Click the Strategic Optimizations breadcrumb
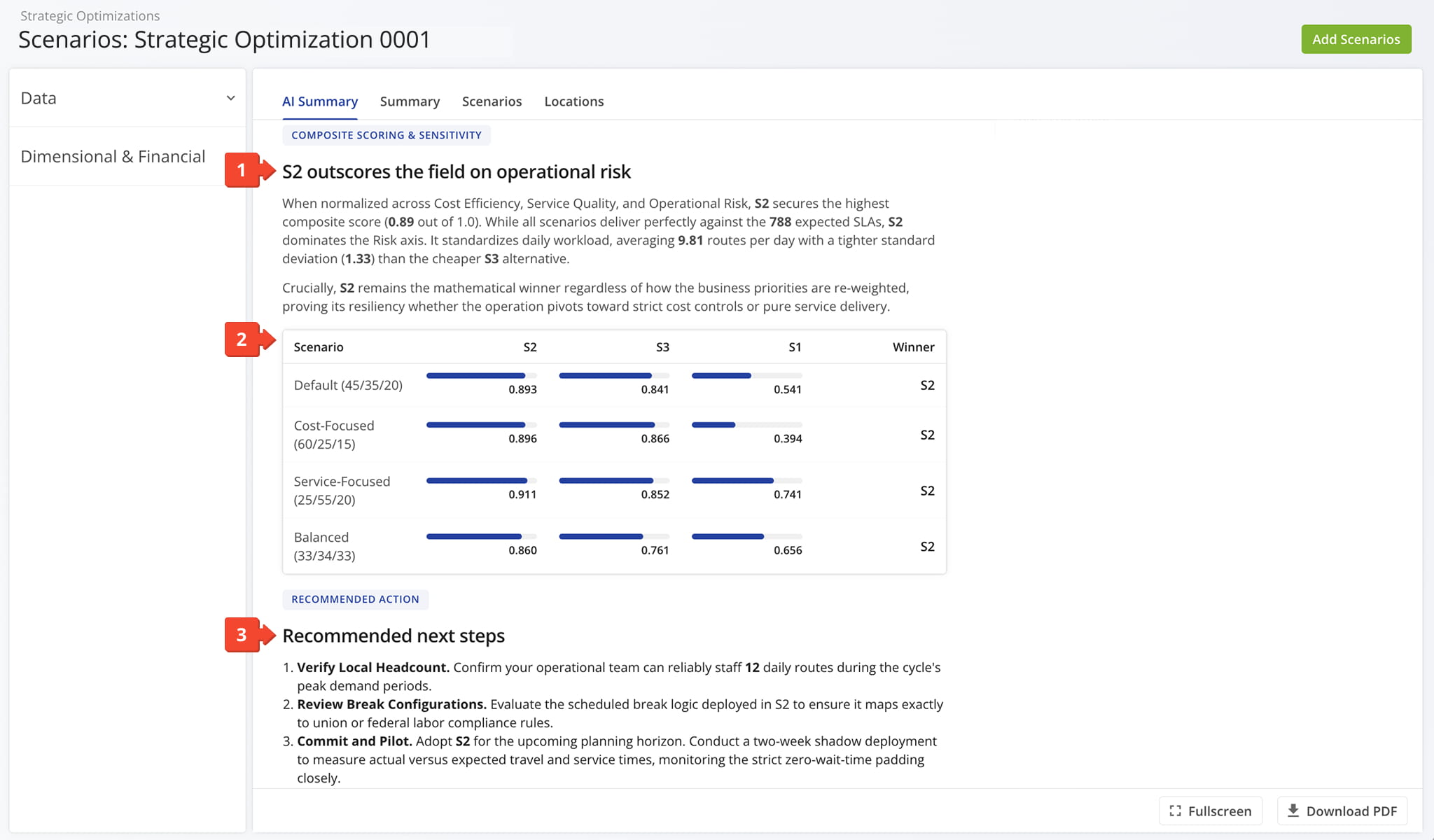The width and height of the screenshot is (1434, 840). click(x=90, y=15)
